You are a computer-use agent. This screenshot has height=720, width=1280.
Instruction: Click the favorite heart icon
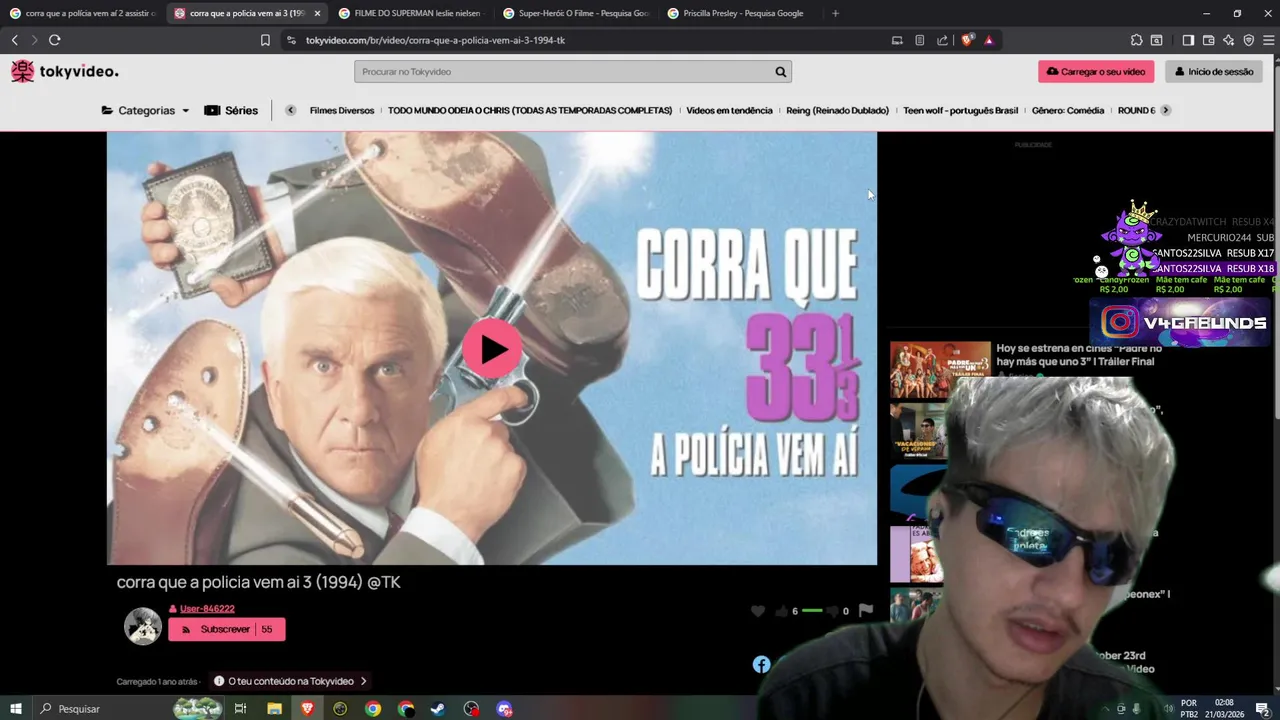click(x=758, y=611)
